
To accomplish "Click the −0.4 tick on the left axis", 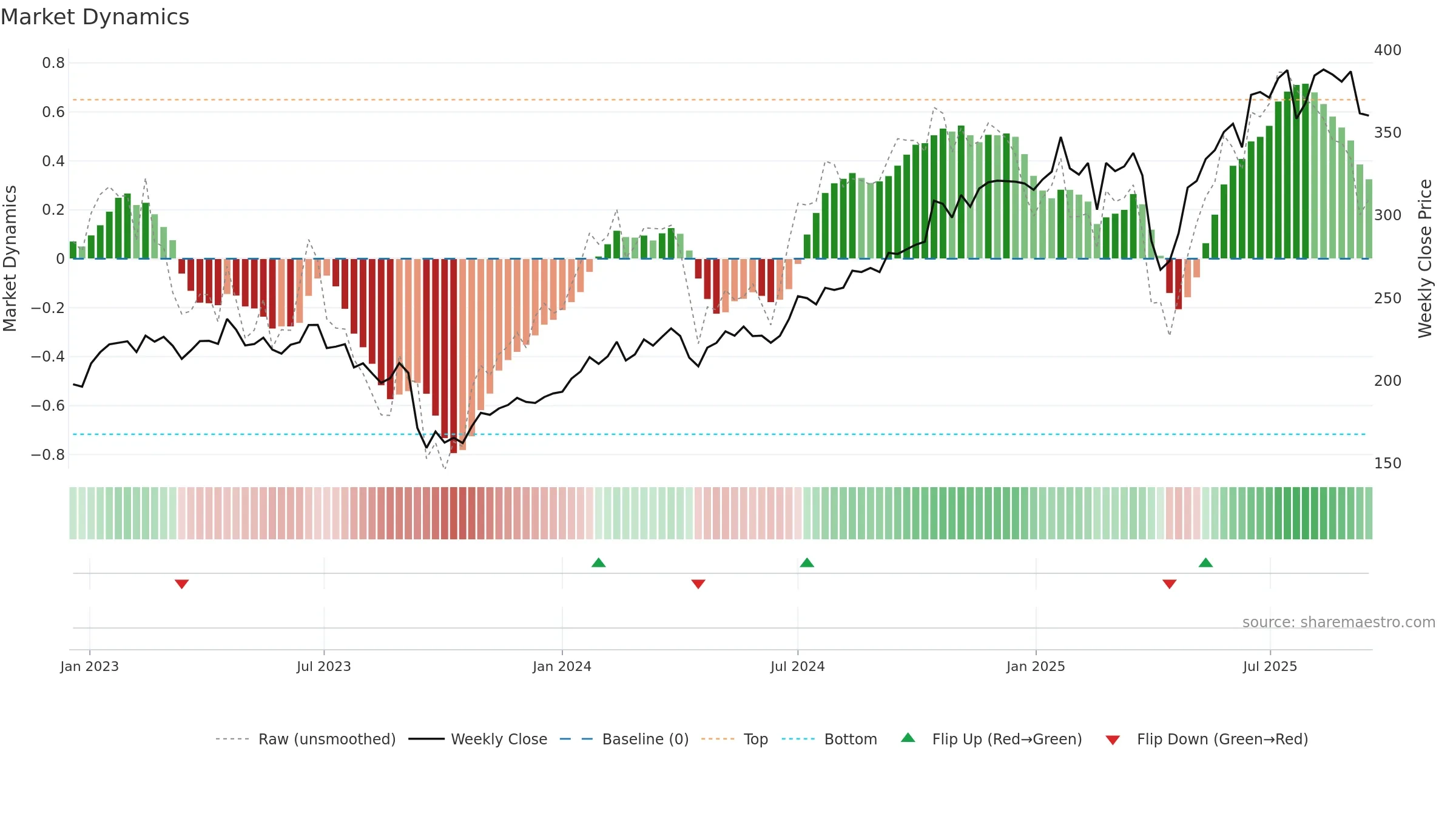I will click(48, 356).
